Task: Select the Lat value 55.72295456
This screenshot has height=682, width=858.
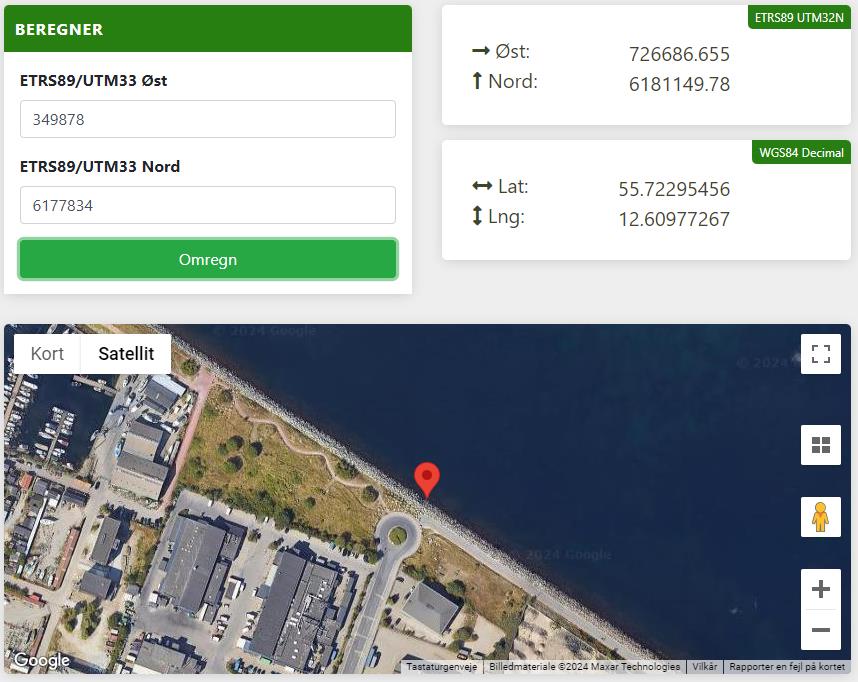Action: (x=674, y=189)
